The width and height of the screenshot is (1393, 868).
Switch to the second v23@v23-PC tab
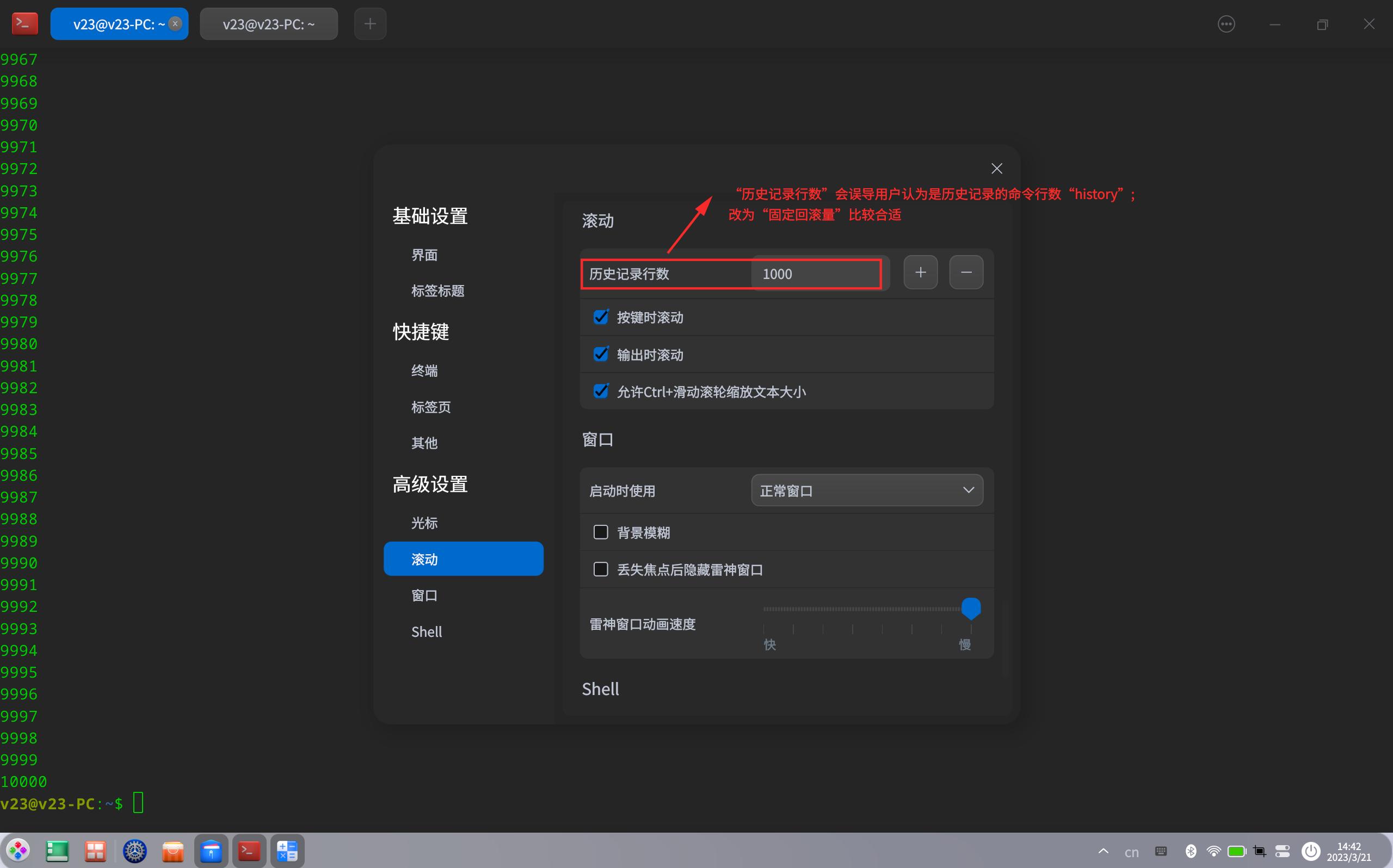click(x=269, y=23)
